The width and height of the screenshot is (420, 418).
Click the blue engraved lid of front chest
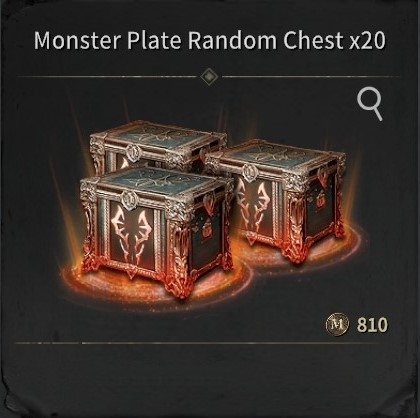[157, 181]
